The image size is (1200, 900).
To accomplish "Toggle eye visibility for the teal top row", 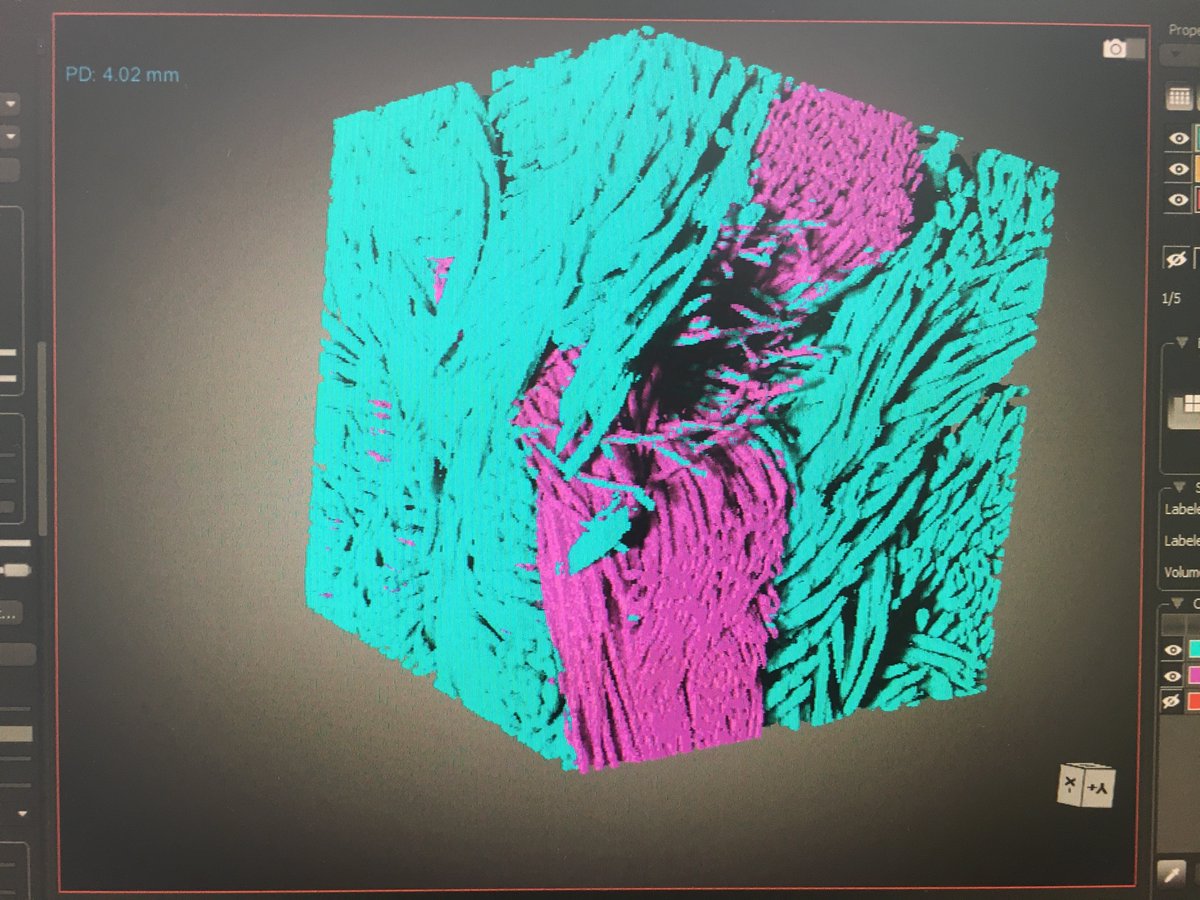I will (x=1179, y=139).
